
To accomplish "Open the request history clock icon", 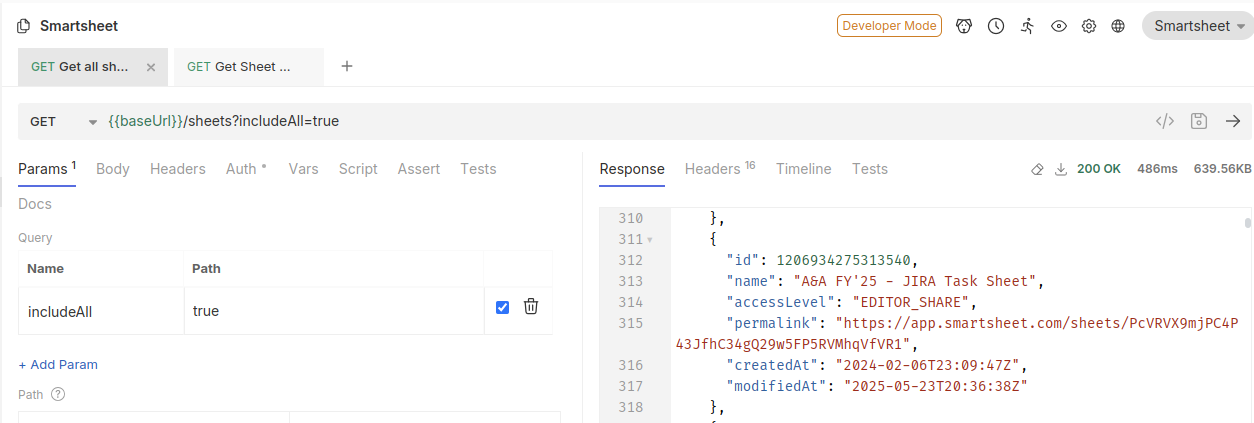I will click(x=996, y=26).
